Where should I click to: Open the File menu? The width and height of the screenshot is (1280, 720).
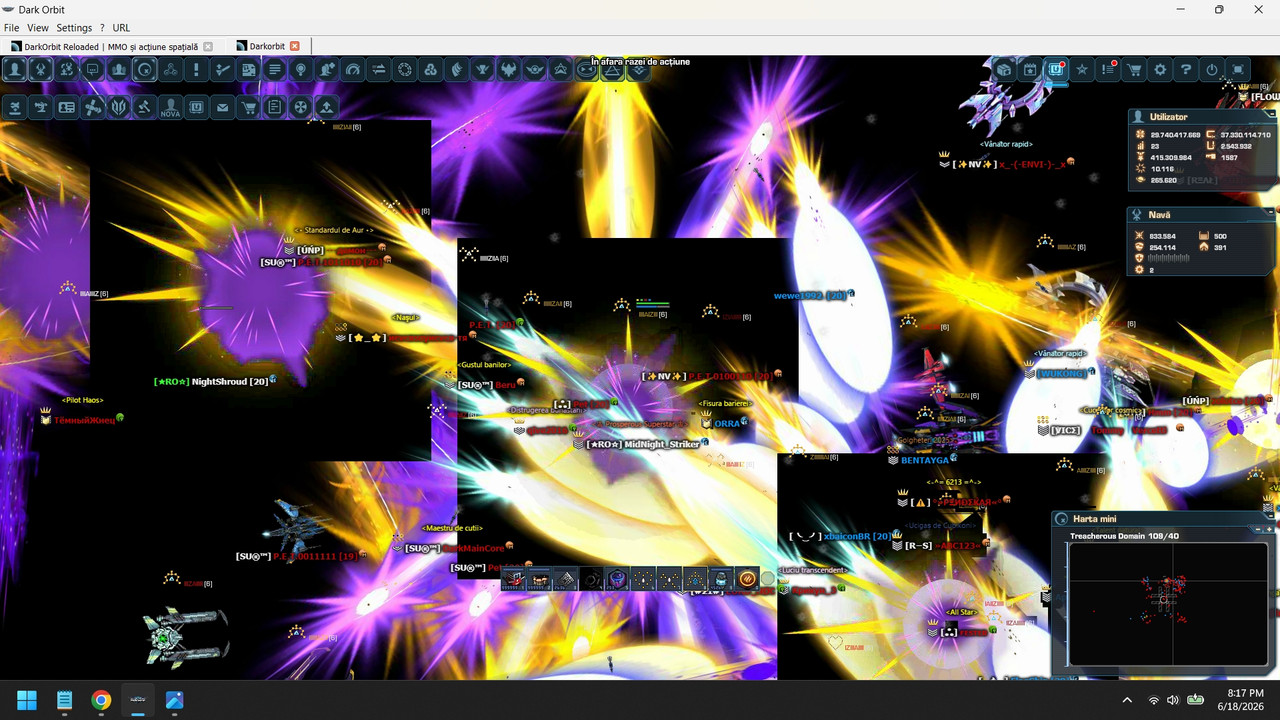point(12,28)
